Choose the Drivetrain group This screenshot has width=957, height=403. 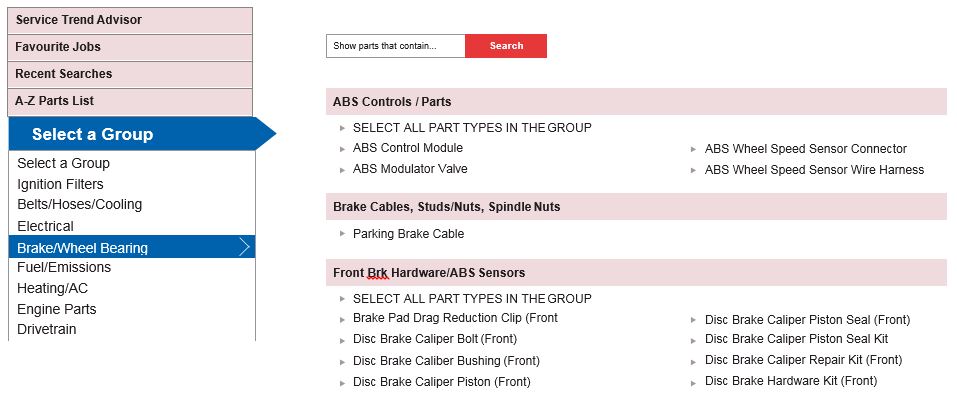[47, 329]
